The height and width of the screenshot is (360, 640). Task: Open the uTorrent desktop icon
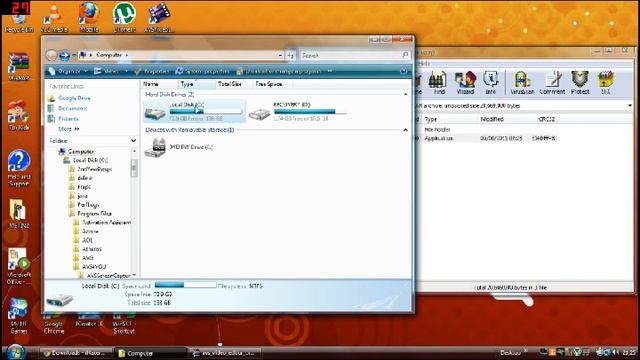pos(124,18)
